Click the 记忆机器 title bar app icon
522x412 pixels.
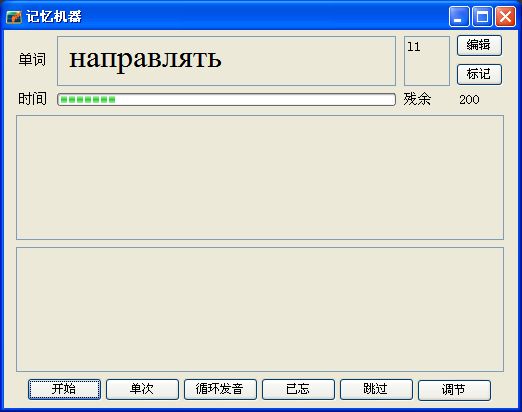tap(14, 17)
